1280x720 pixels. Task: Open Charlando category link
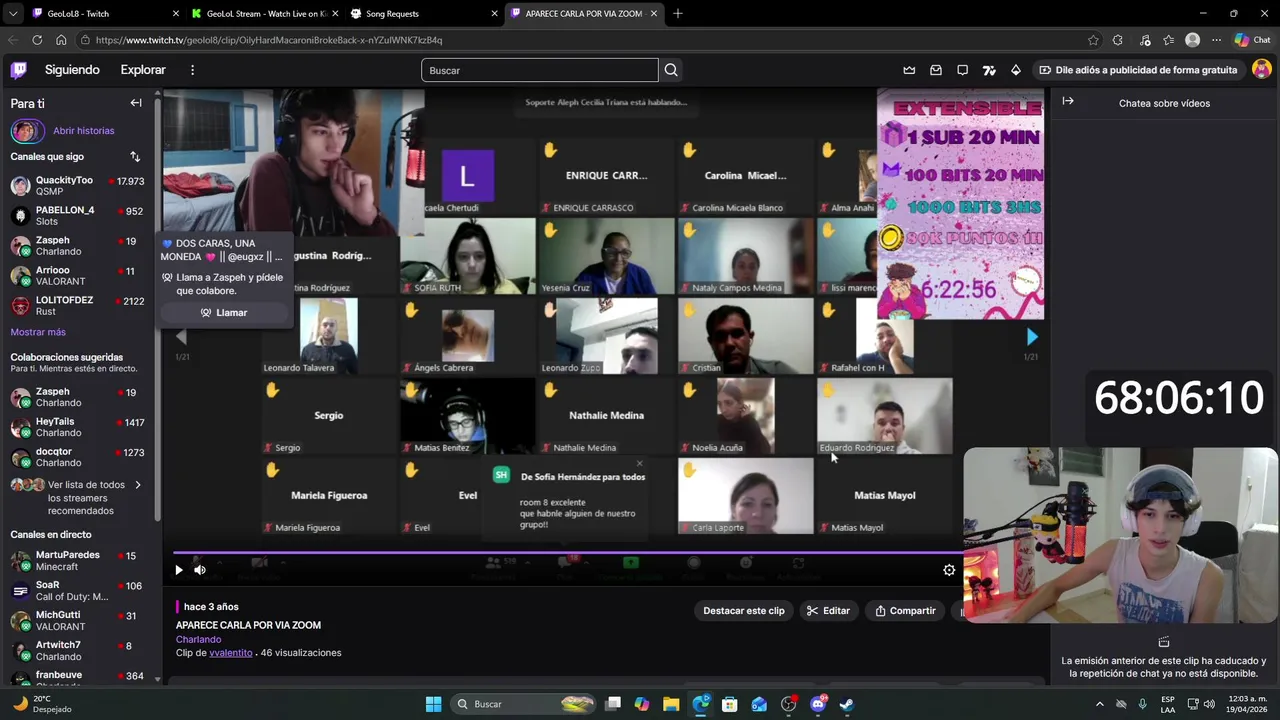coord(198,640)
